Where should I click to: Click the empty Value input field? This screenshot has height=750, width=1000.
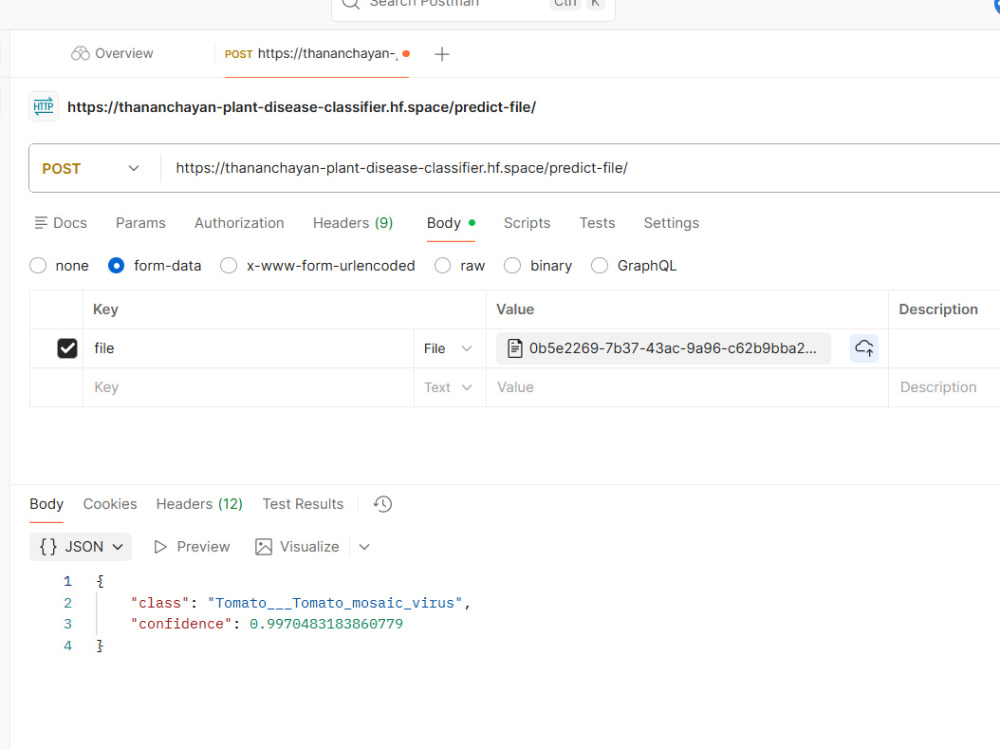coord(687,387)
